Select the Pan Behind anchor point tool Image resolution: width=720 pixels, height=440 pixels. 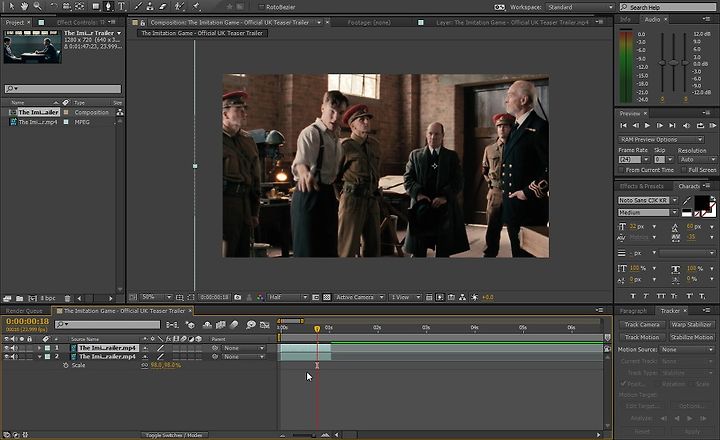[x=79, y=6]
